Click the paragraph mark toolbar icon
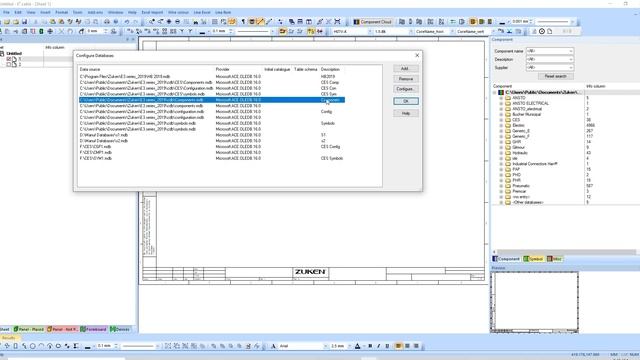Screen dimensions: 640x360 coord(243,22)
